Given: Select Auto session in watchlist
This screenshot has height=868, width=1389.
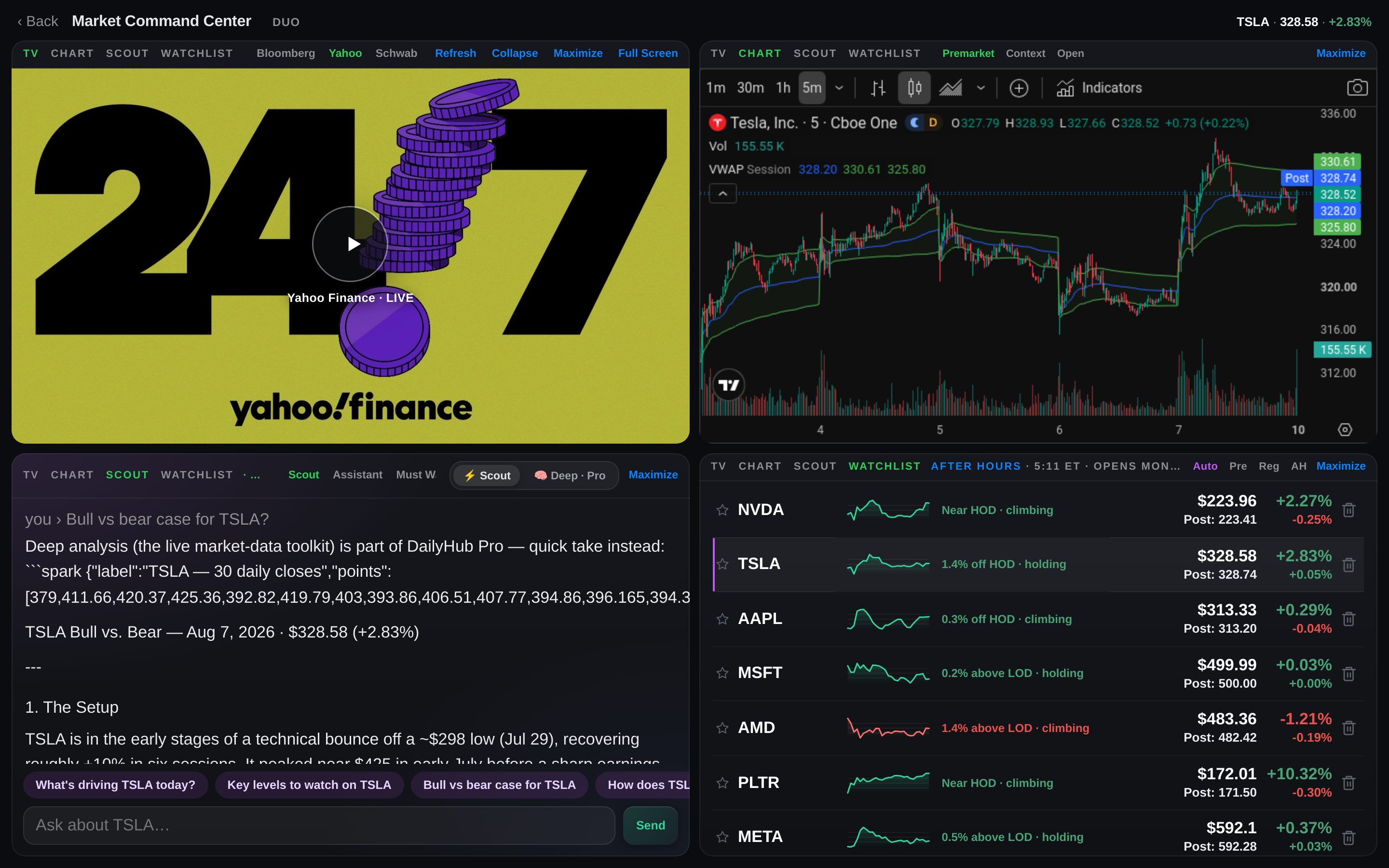Looking at the screenshot, I should pyautogui.click(x=1205, y=466).
